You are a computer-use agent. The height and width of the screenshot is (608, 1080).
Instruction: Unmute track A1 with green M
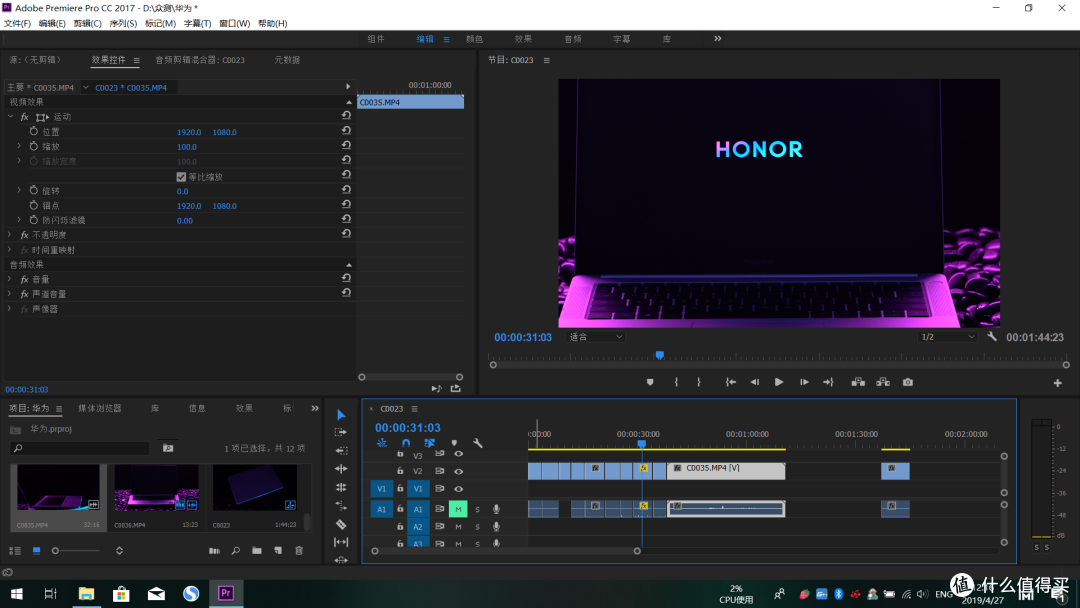[458, 510]
